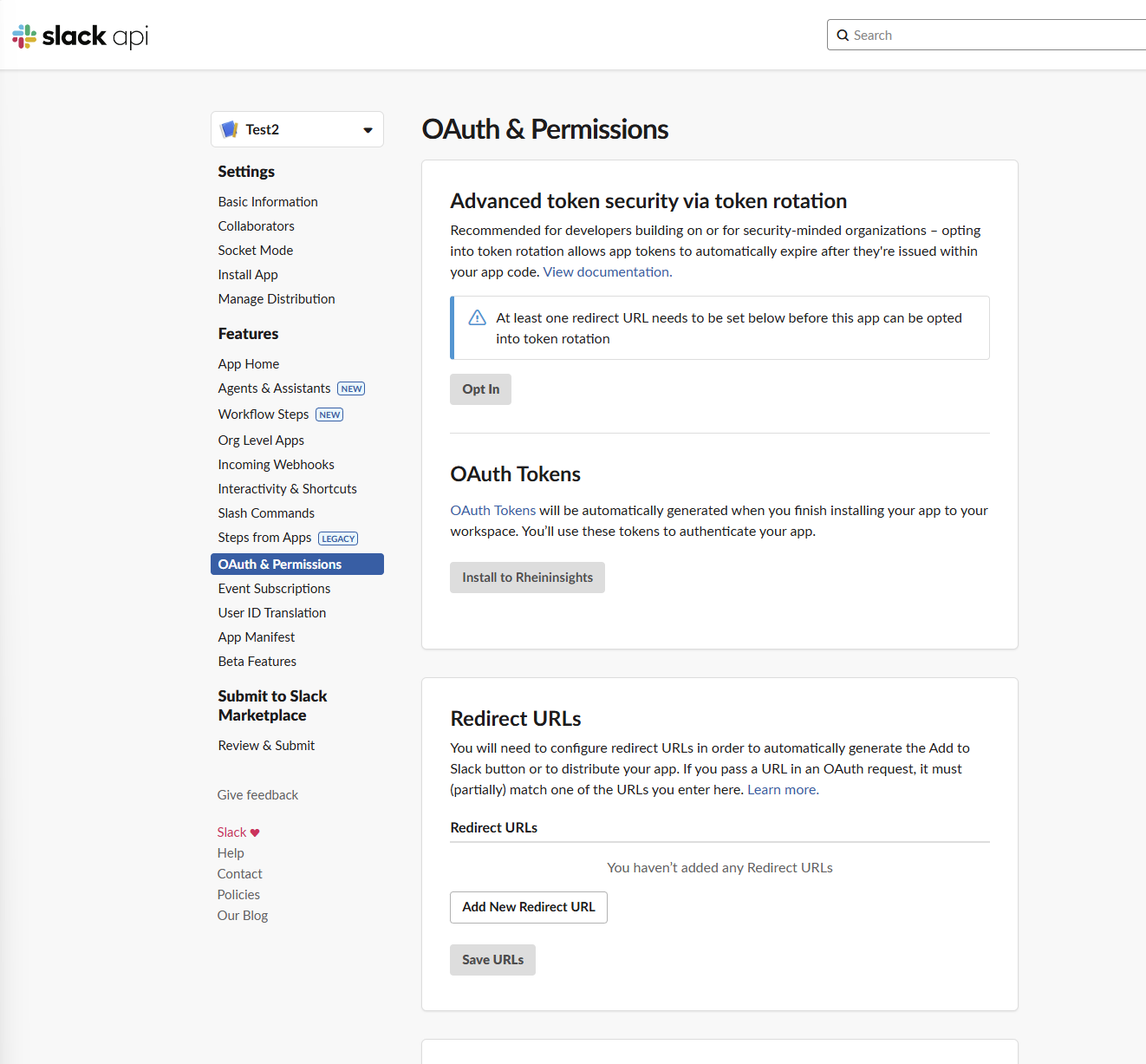Image resolution: width=1146 pixels, height=1064 pixels.
Task: Click the Features sidebar heading
Action: [x=248, y=334]
